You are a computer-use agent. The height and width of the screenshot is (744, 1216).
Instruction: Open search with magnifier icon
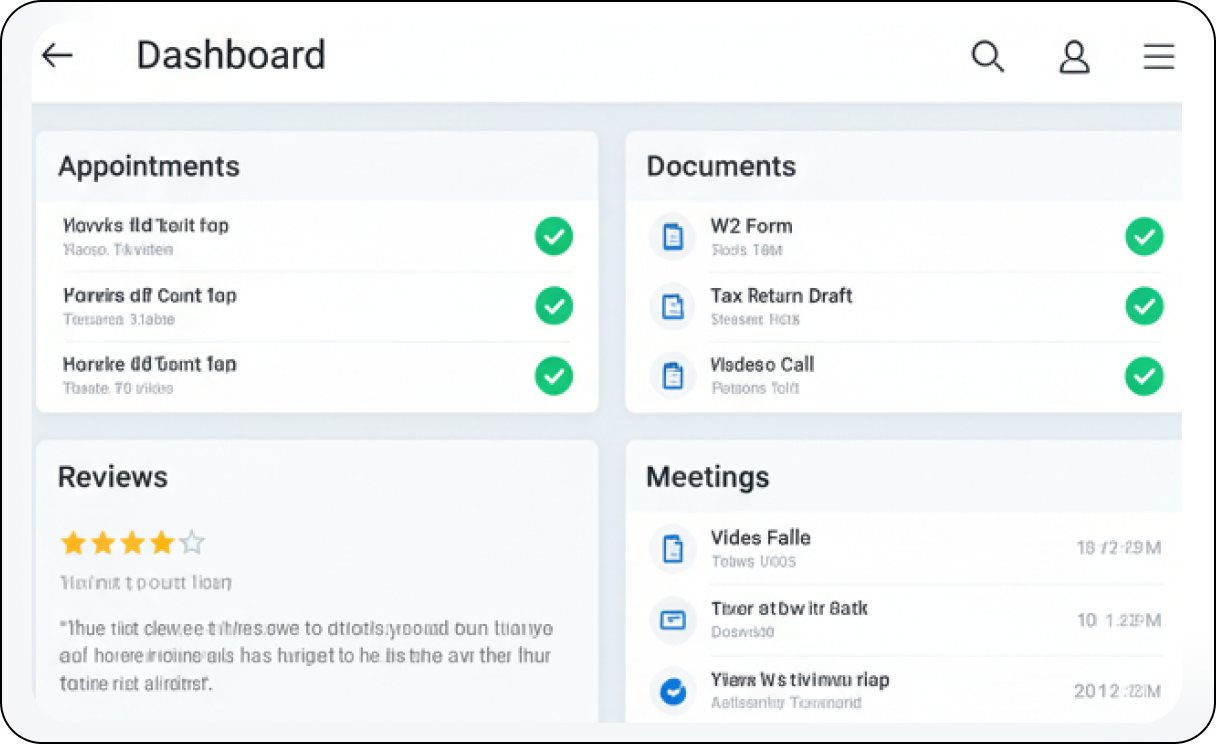(987, 56)
